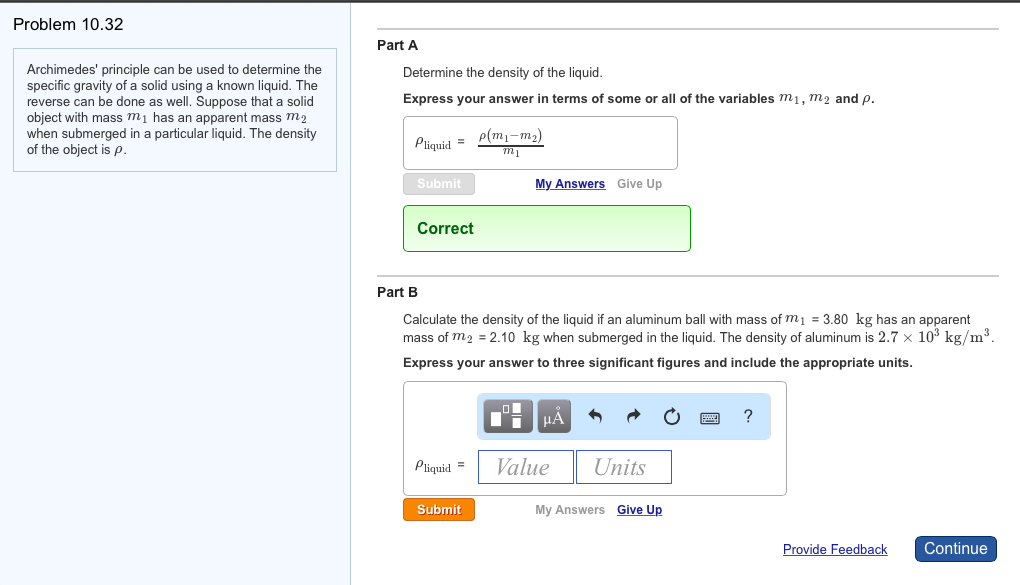Click the disabled Submit button in Part A
Viewport: 1020px width, 585px height.
pos(438,183)
